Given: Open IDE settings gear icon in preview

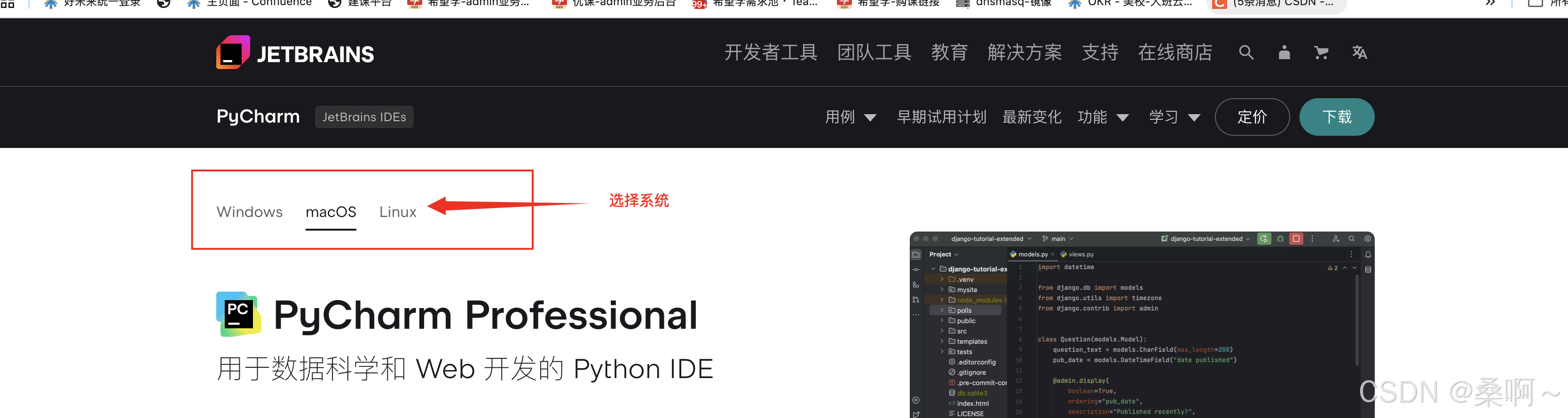Looking at the screenshot, I should [1367, 239].
